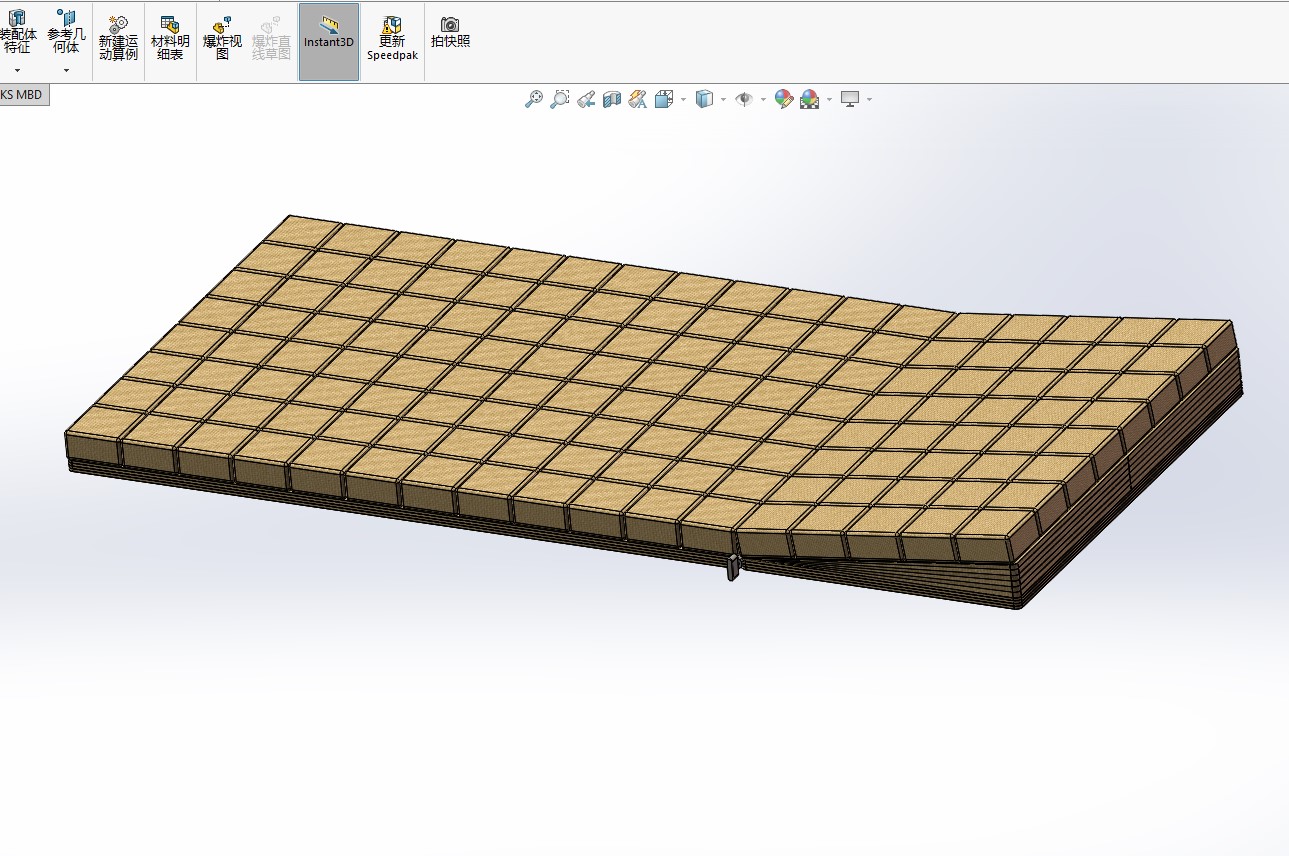Open View Settings monitor dropdown arrow
Image resolution: width=1289 pixels, height=856 pixels.
(869, 99)
